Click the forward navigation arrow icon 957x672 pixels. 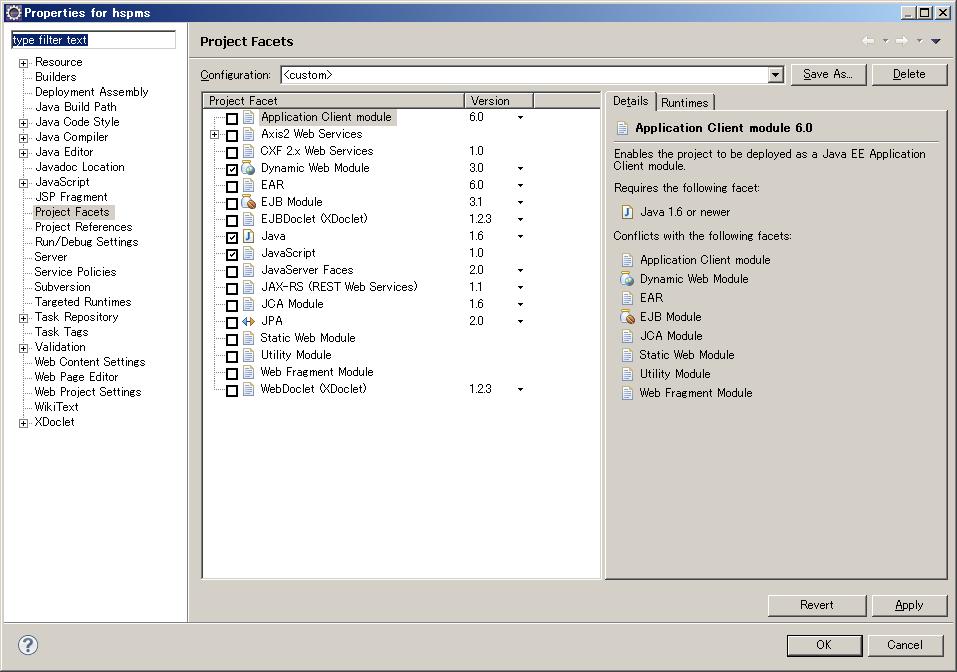click(901, 41)
